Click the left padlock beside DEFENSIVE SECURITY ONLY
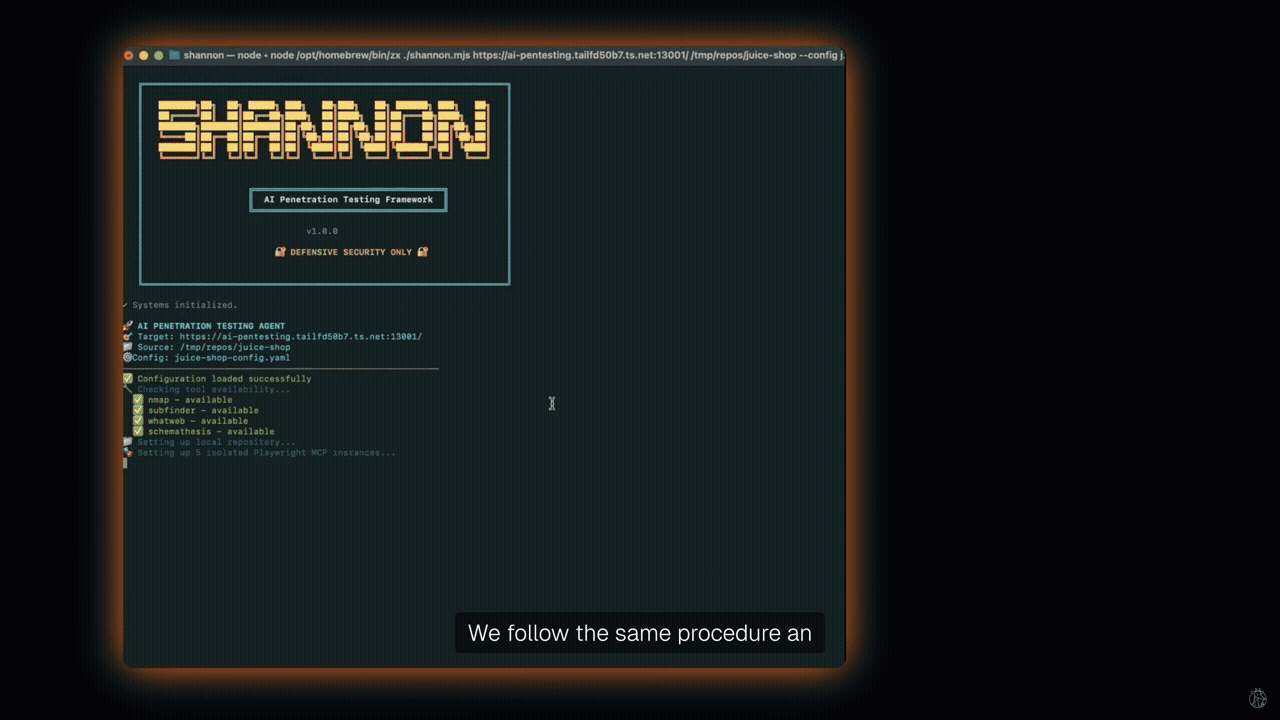Screen dimensions: 1280x720 coord(281,251)
